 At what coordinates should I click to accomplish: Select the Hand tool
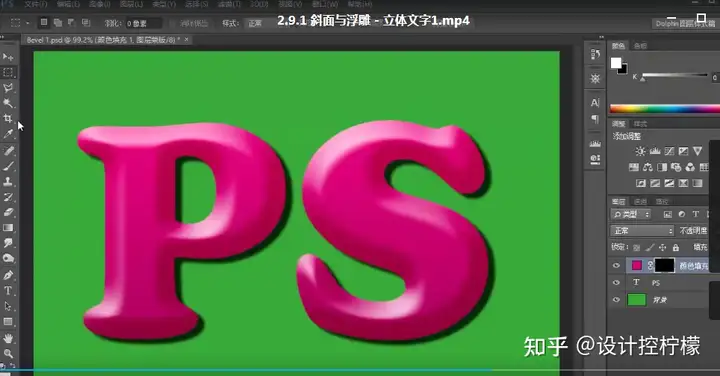pyautogui.click(x=8, y=338)
